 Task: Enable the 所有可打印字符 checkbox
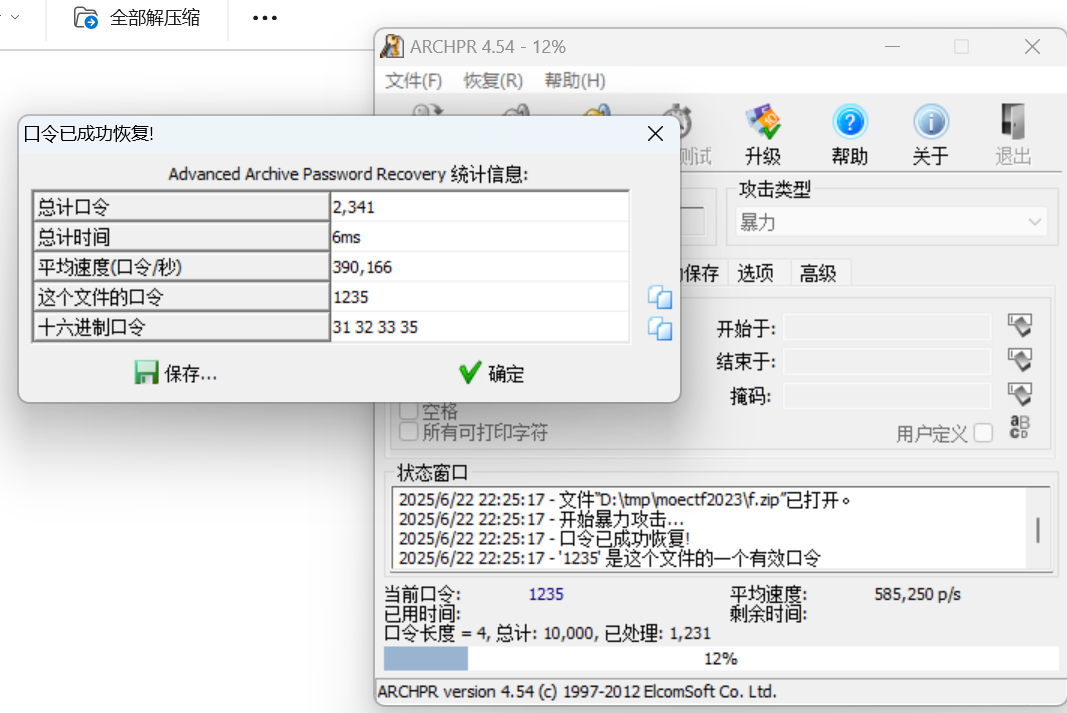coord(408,432)
